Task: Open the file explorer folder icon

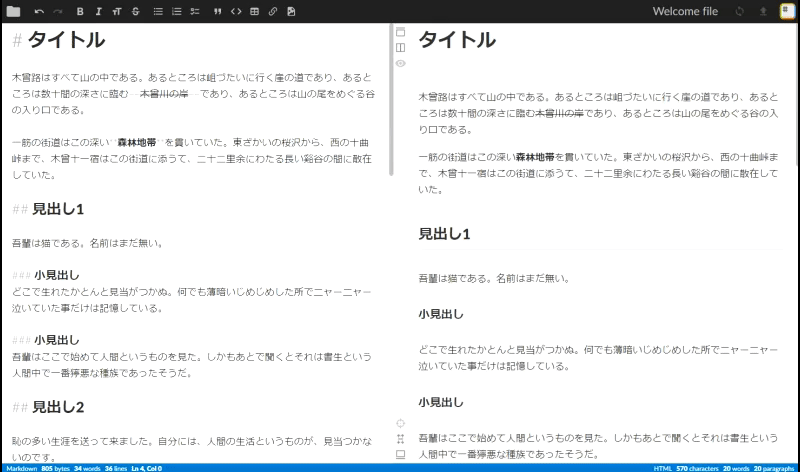Action: (13, 11)
